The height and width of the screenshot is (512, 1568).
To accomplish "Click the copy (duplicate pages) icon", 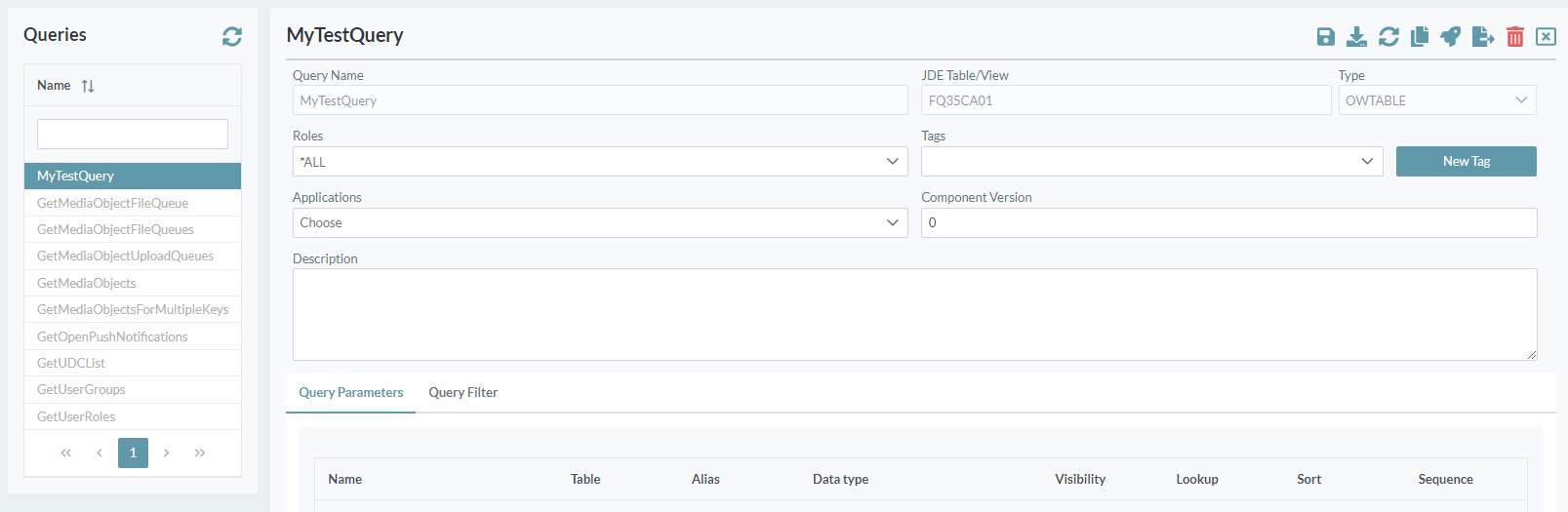I will [x=1420, y=37].
